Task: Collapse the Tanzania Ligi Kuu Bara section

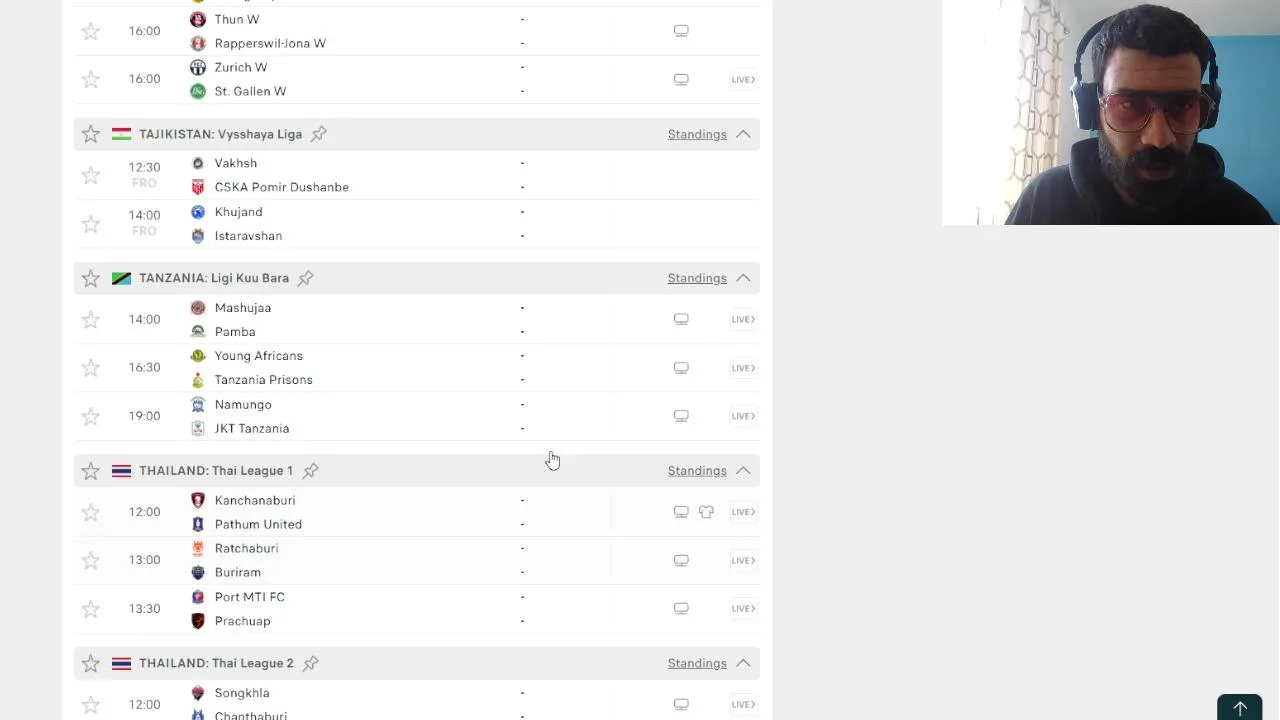Action: pos(743,278)
